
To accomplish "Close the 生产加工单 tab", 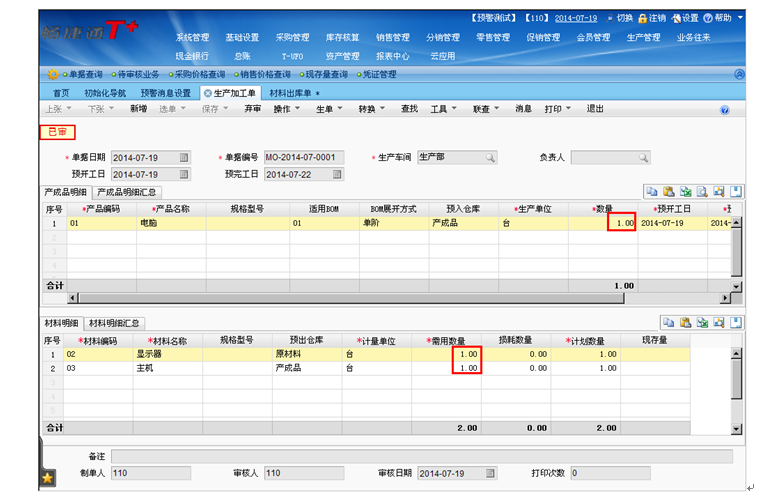I will (x=208, y=92).
